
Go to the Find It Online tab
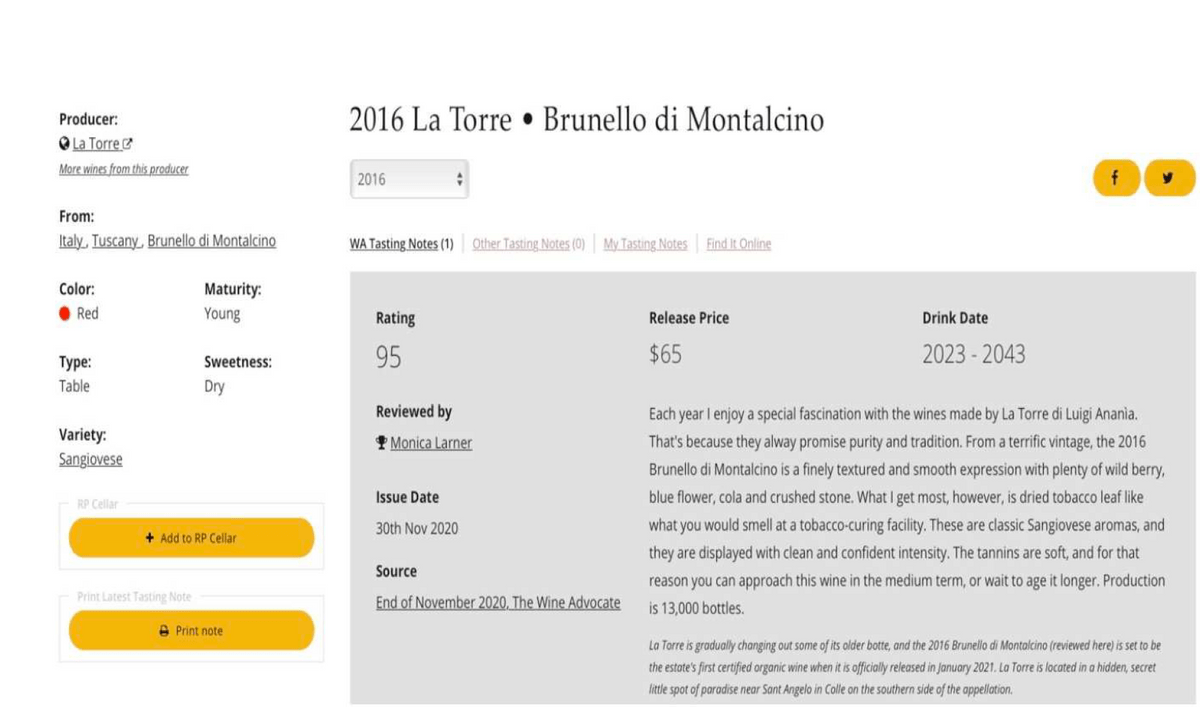click(x=738, y=244)
